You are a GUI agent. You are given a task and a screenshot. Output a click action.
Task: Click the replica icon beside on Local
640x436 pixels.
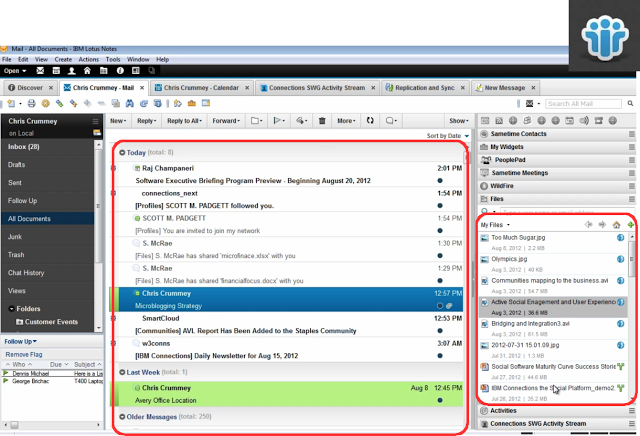(97, 133)
